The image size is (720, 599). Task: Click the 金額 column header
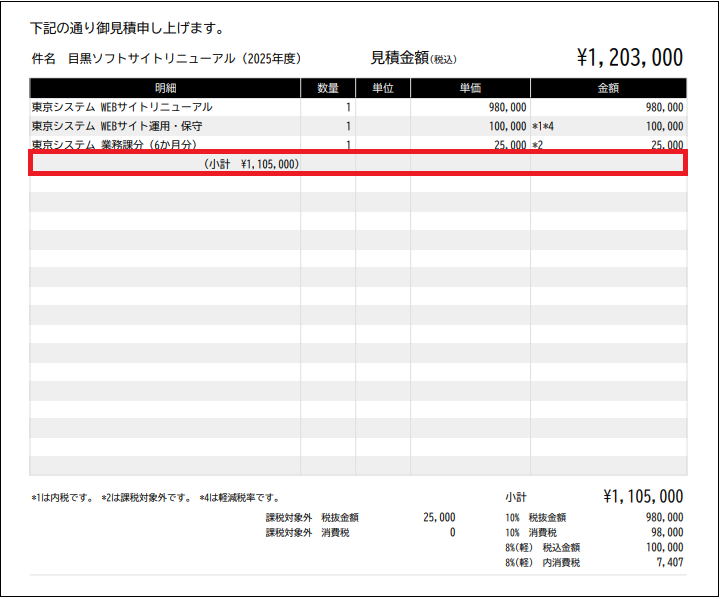coord(608,88)
